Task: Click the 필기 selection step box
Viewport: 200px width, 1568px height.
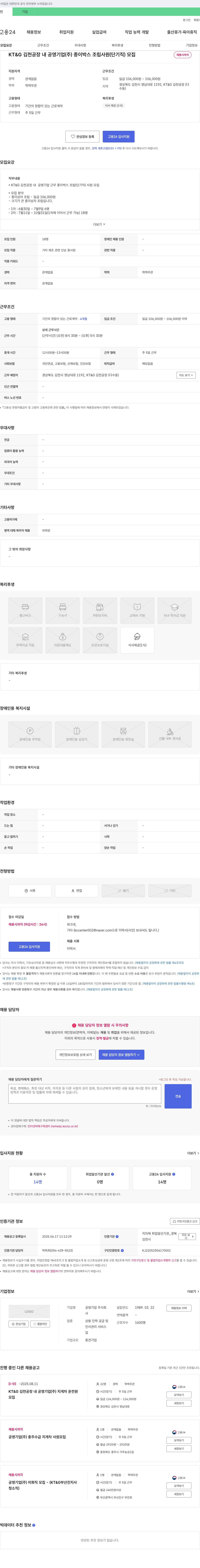Action: pos(123,891)
